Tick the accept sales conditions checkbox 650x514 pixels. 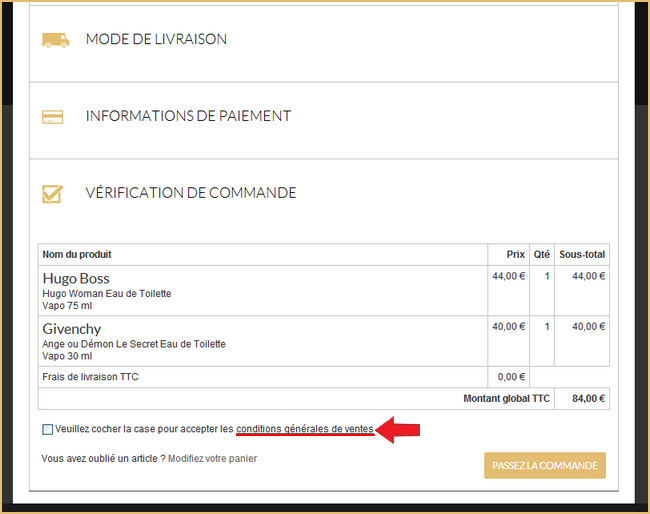point(48,429)
